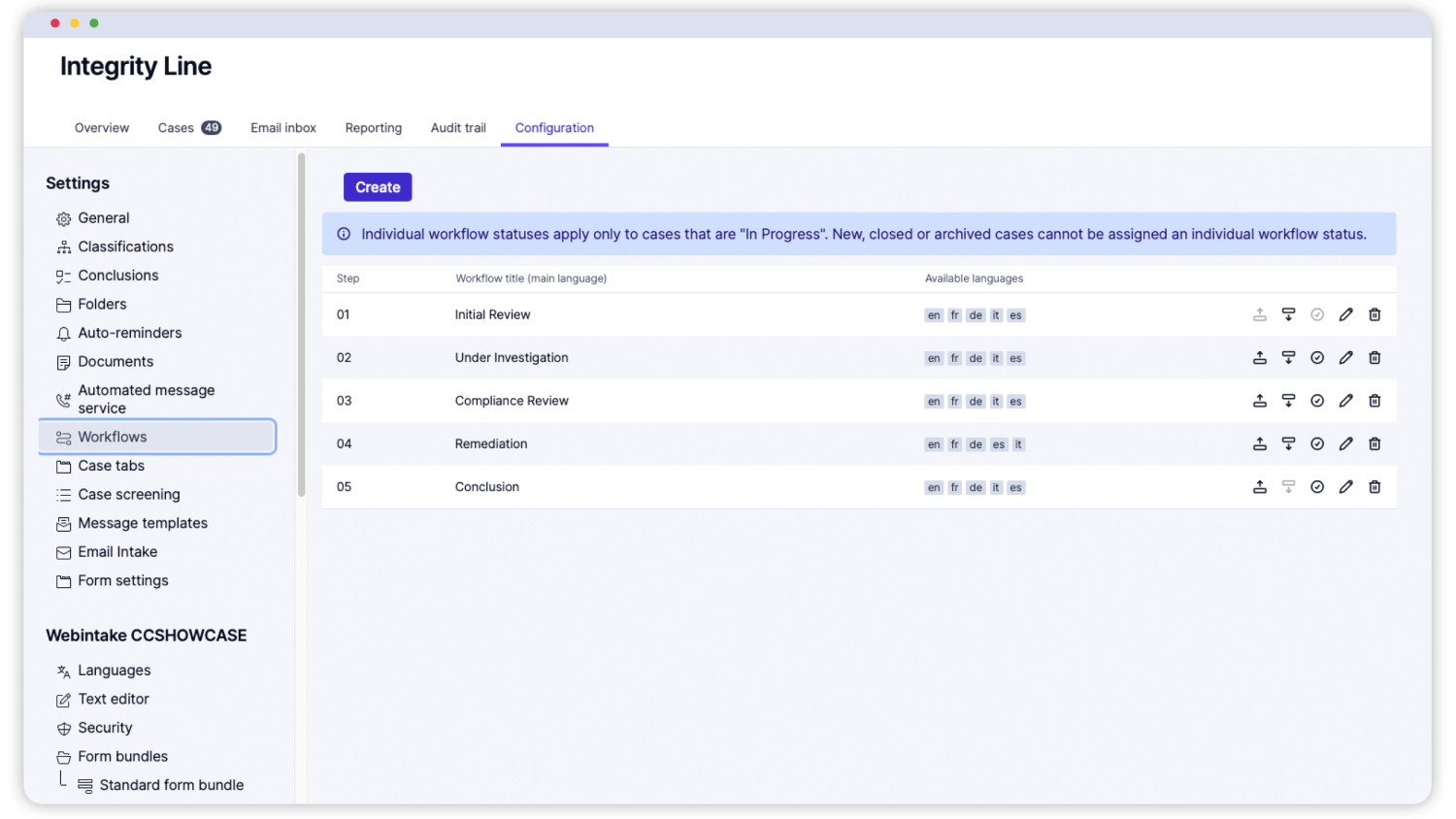Move Compliance Review workflow down
Image resolution: width=1456 pixels, height=819 pixels.
pos(1288,401)
